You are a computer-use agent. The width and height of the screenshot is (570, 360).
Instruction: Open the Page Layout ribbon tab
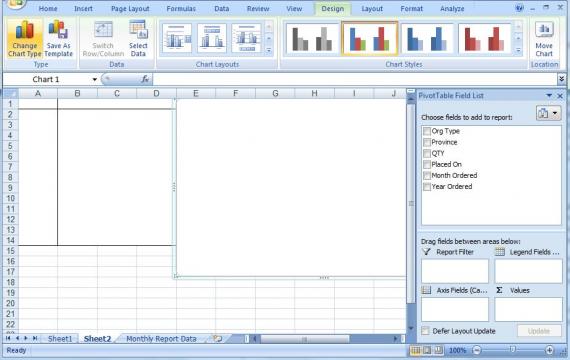(x=130, y=8)
